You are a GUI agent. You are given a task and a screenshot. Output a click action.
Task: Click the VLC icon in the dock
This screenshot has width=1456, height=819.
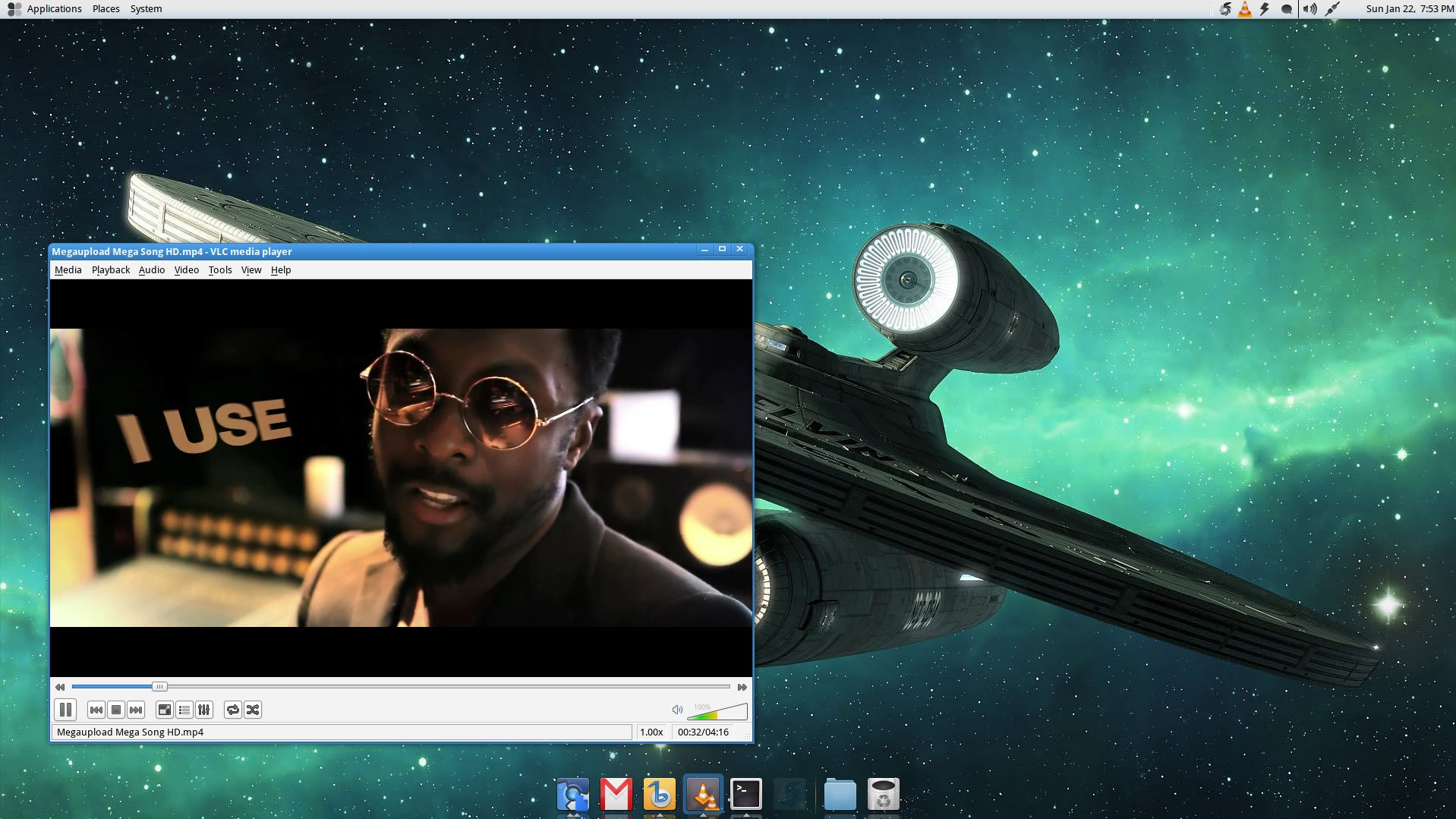point(704,795)
